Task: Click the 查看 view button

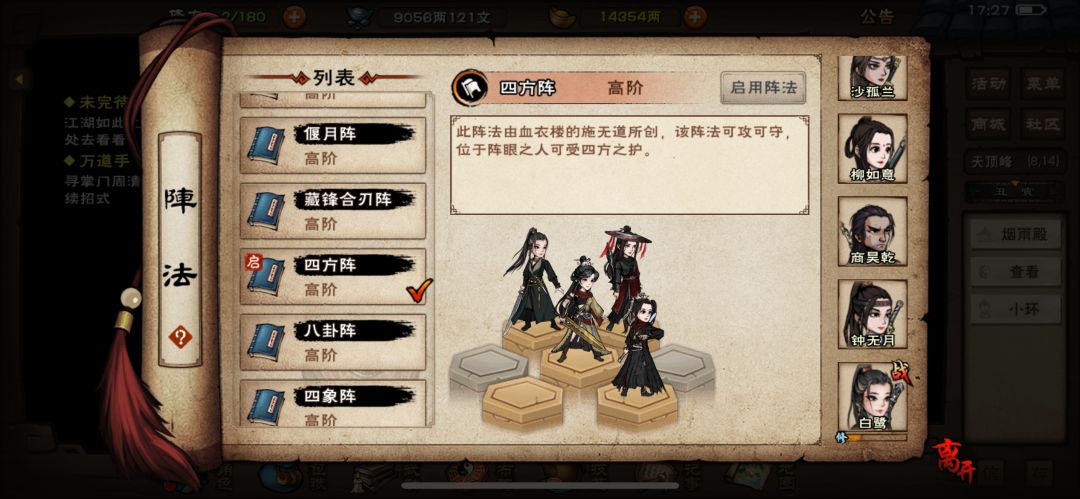Action: (x=1015, y=272)
